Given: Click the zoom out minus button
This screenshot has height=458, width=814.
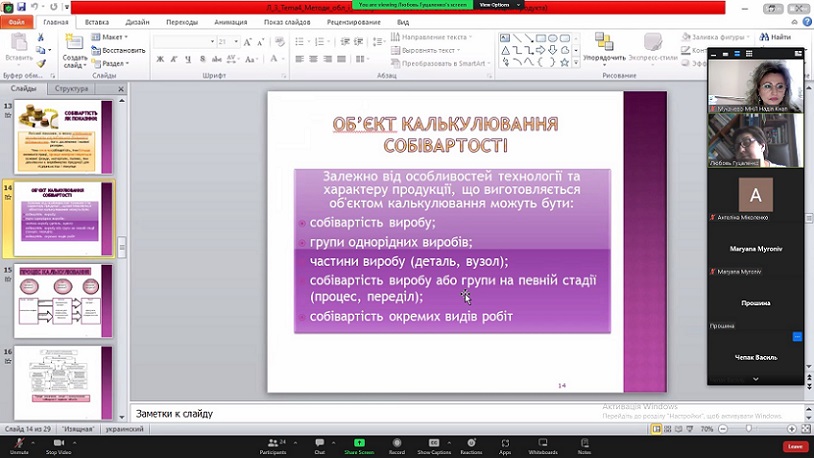Looking at the screenshot, I should [723, 429].
